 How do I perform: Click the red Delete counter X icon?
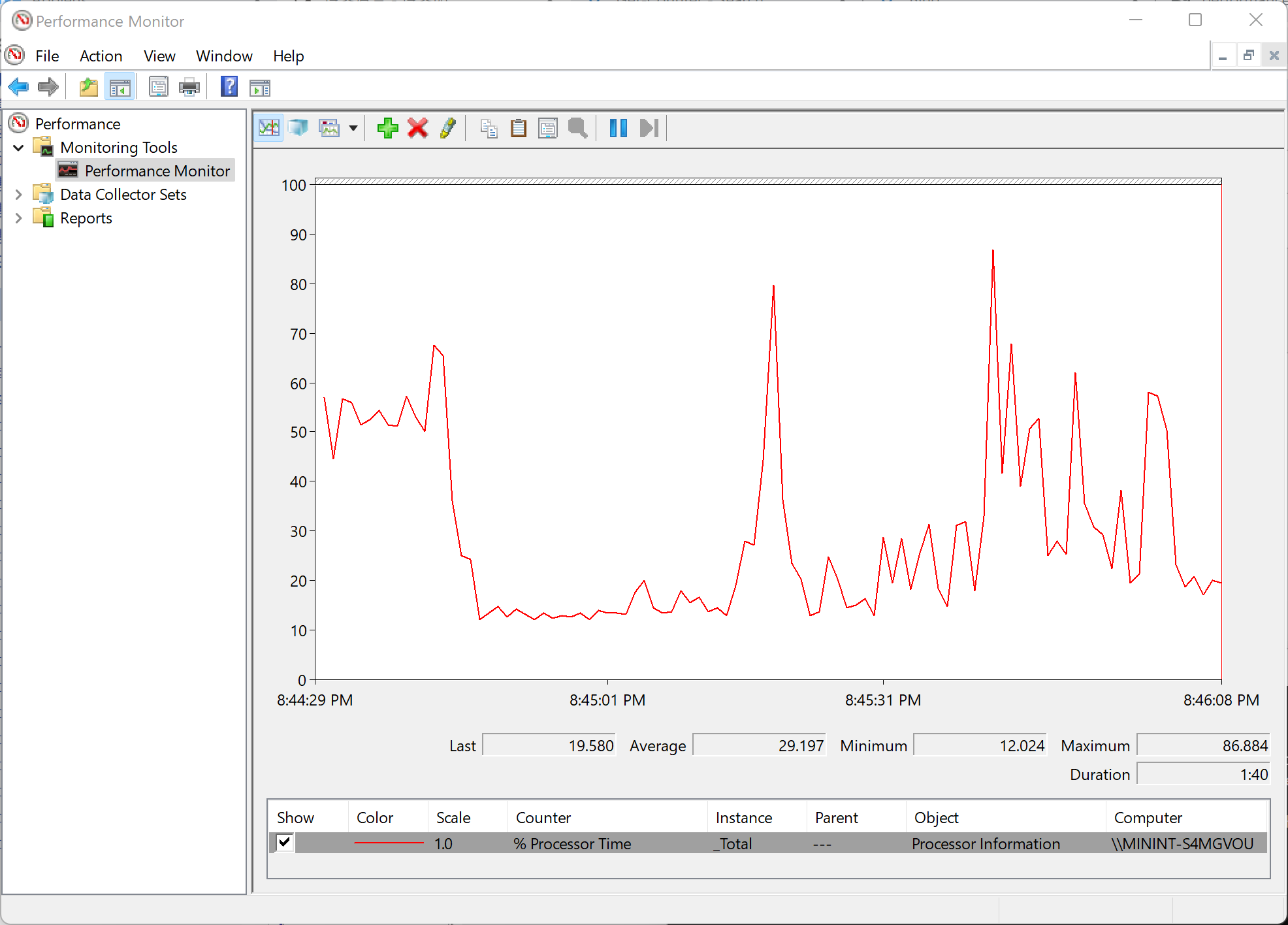point(417,128)
